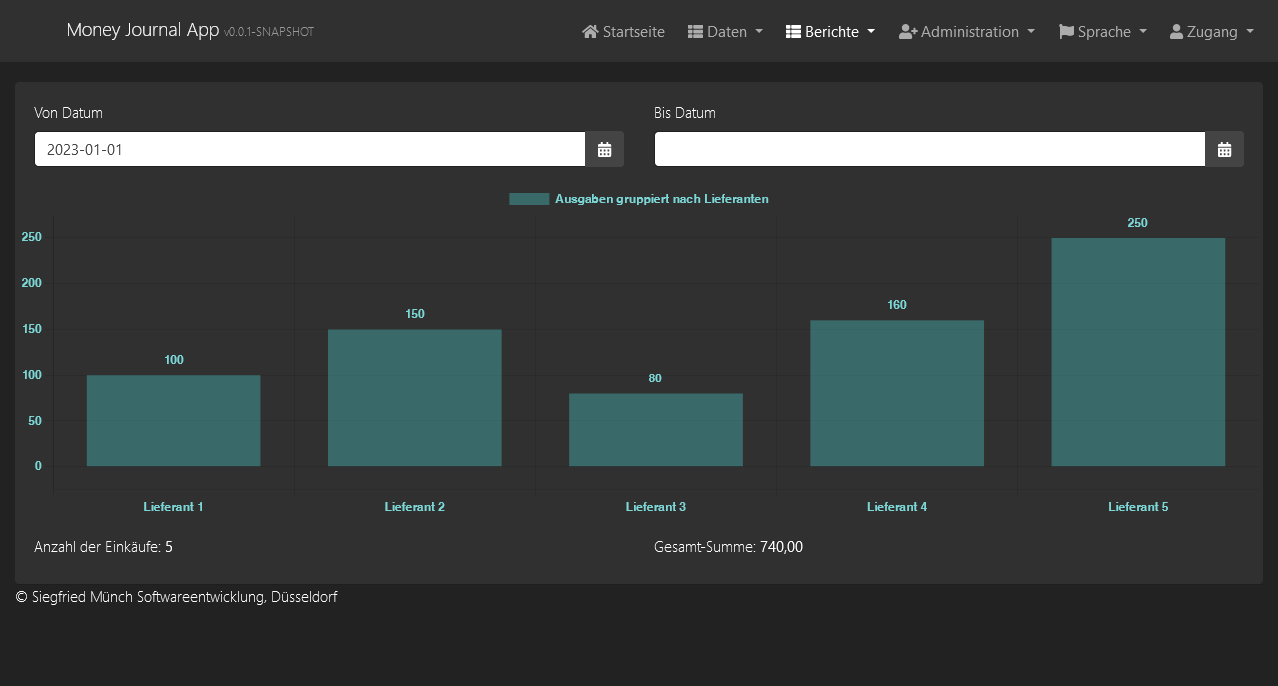Open the Sprache language menu
Image resolution: width=1278 pixels, height=686 pixels.
[1104, 32]
